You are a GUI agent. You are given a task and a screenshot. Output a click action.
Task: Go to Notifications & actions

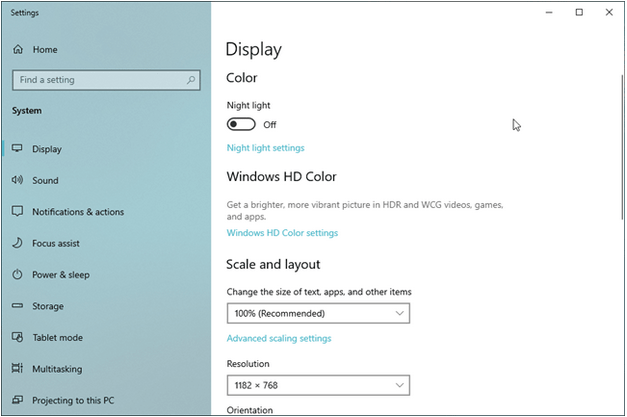pyautogui.click(x=78, y=211)
